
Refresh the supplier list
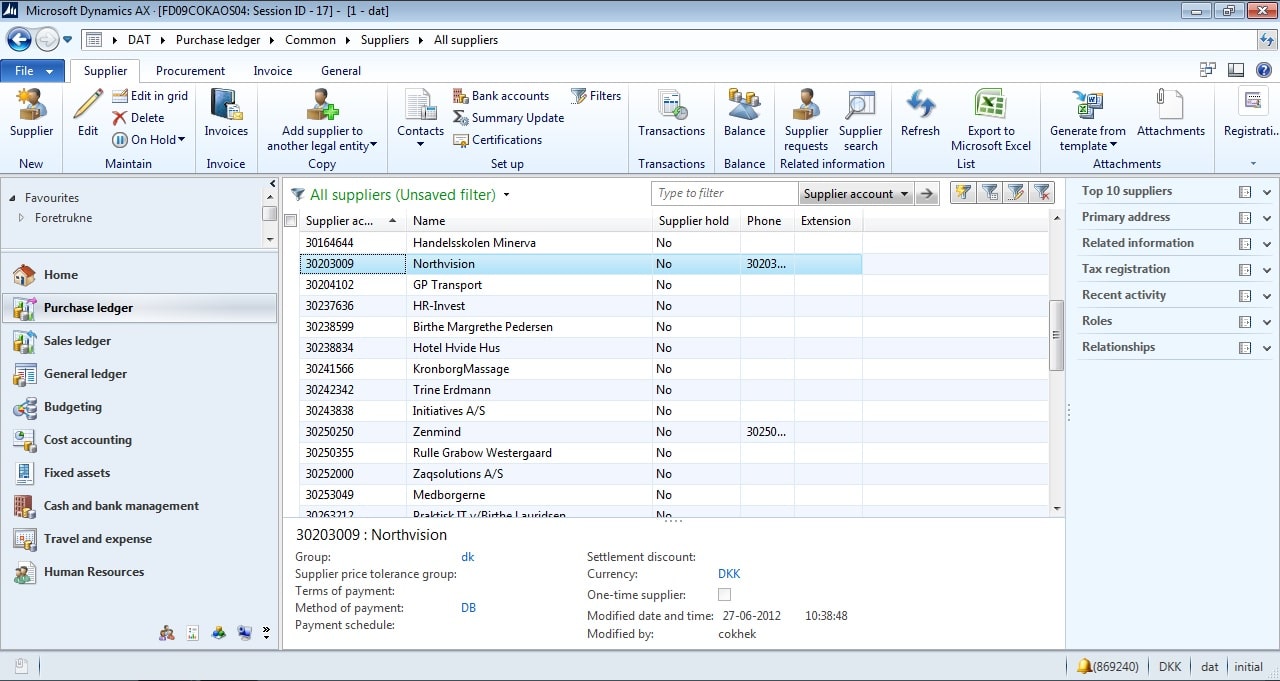pos(920,113)
